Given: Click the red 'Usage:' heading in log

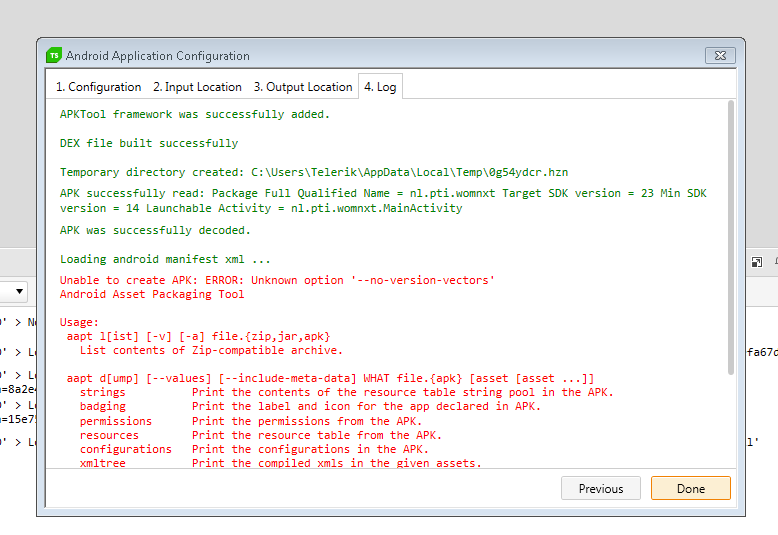Looking at the screenshot, I should pos(80,323).
